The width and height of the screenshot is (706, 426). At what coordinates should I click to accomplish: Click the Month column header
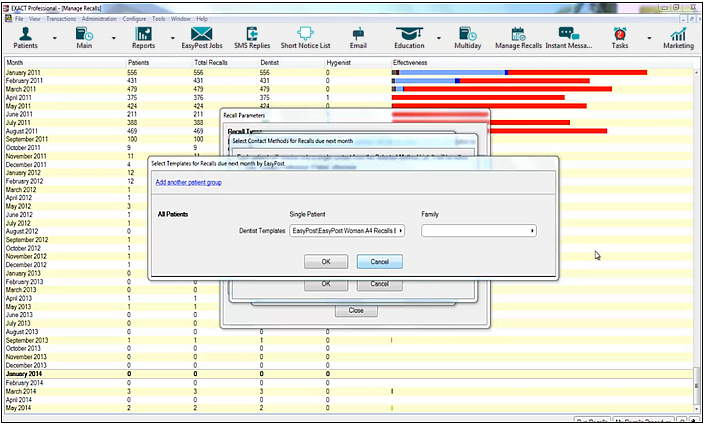65,63
